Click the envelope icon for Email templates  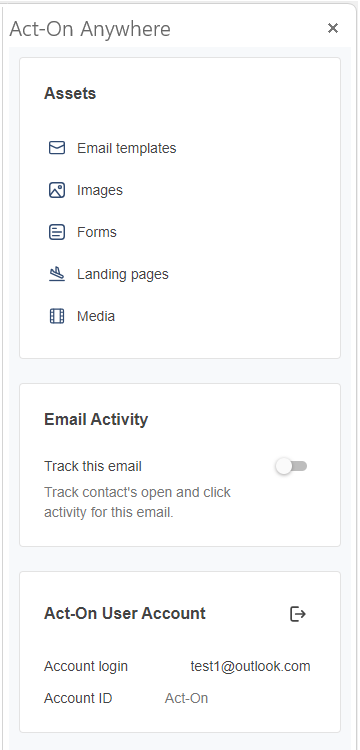tap(57, 148)
